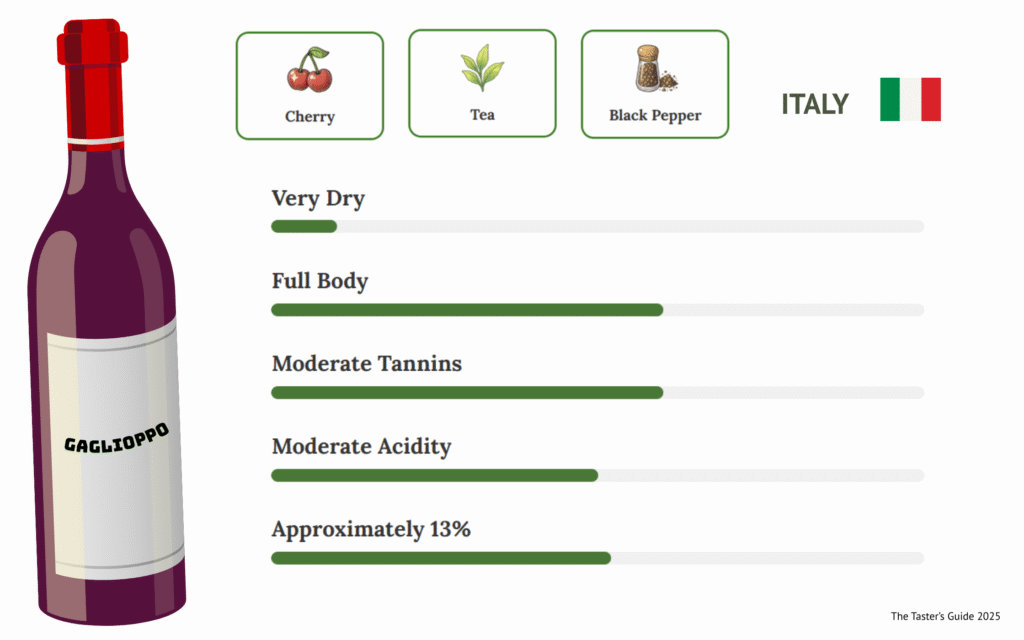This screenshot has height=640, width=1024.
Task: Click the Approximately 13% heading
Action: click(x=371, y=530)
